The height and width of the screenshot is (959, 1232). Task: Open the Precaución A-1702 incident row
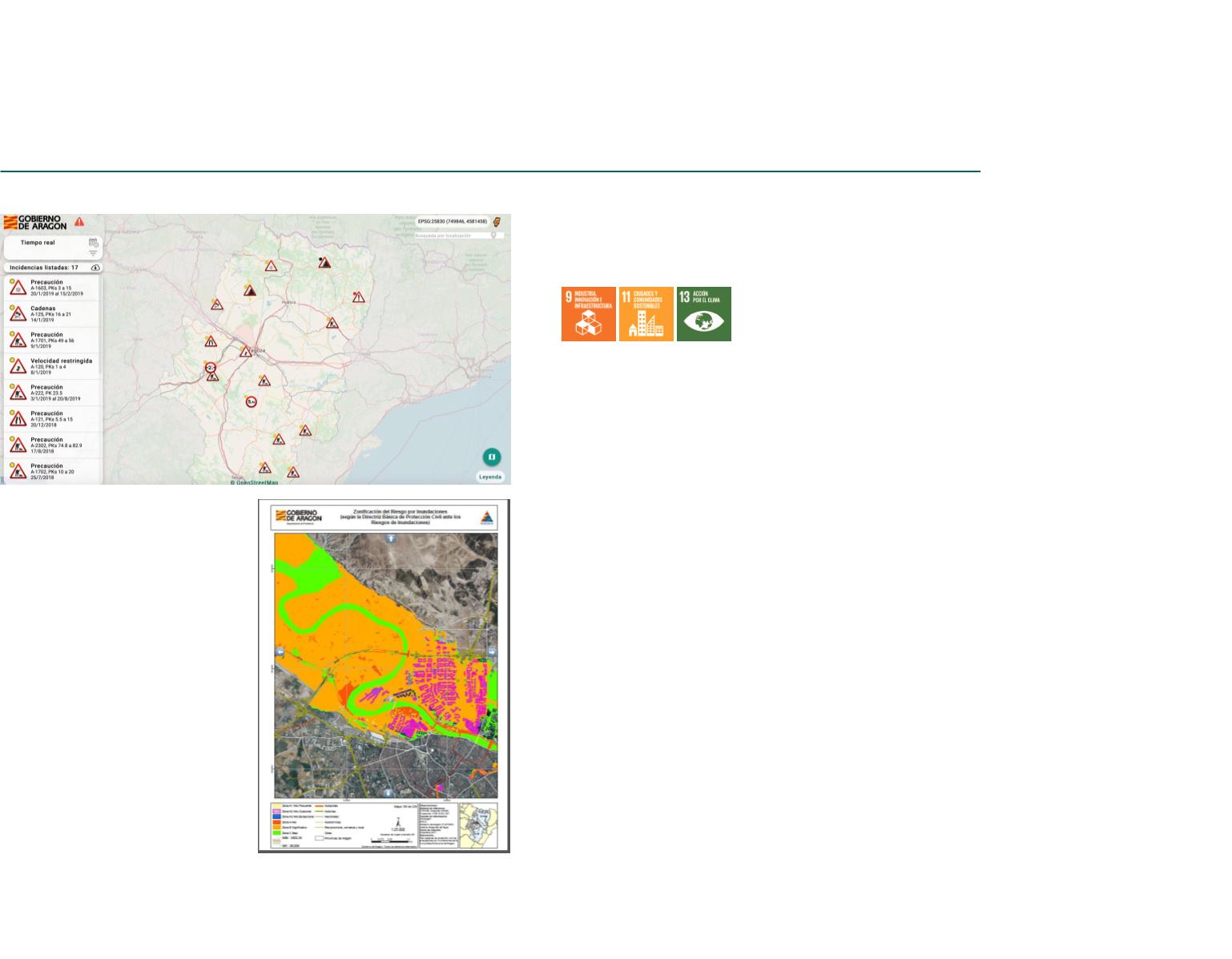click(53, 470)
